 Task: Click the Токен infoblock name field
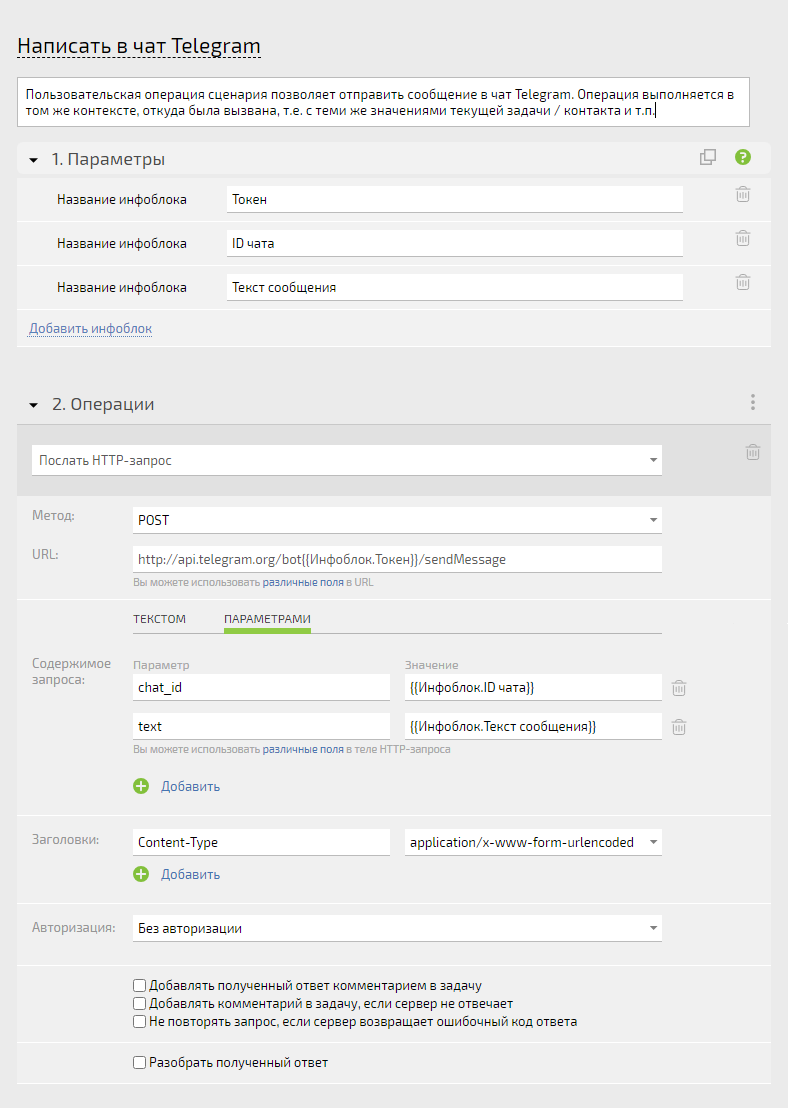(454, 199)
